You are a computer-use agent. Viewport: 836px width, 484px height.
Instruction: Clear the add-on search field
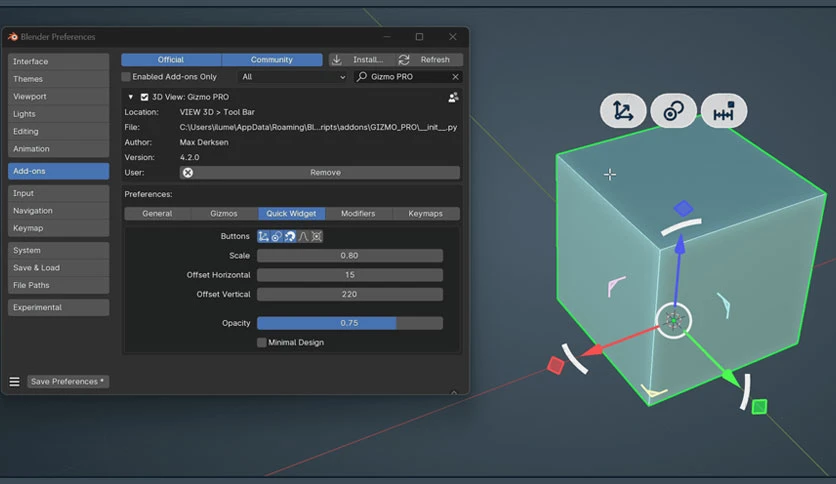tap(455, 77)
